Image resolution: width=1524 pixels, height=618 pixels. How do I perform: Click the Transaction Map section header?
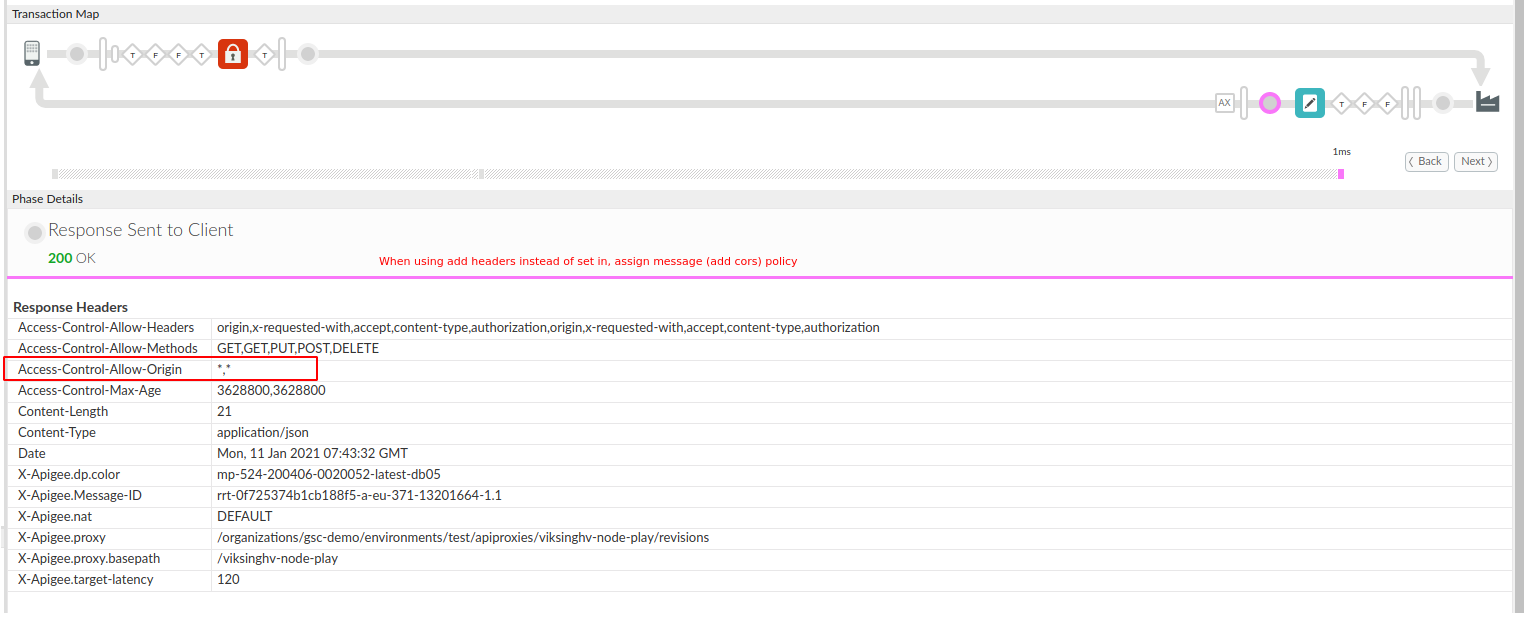pyautogui.click(x=56, y=14)
